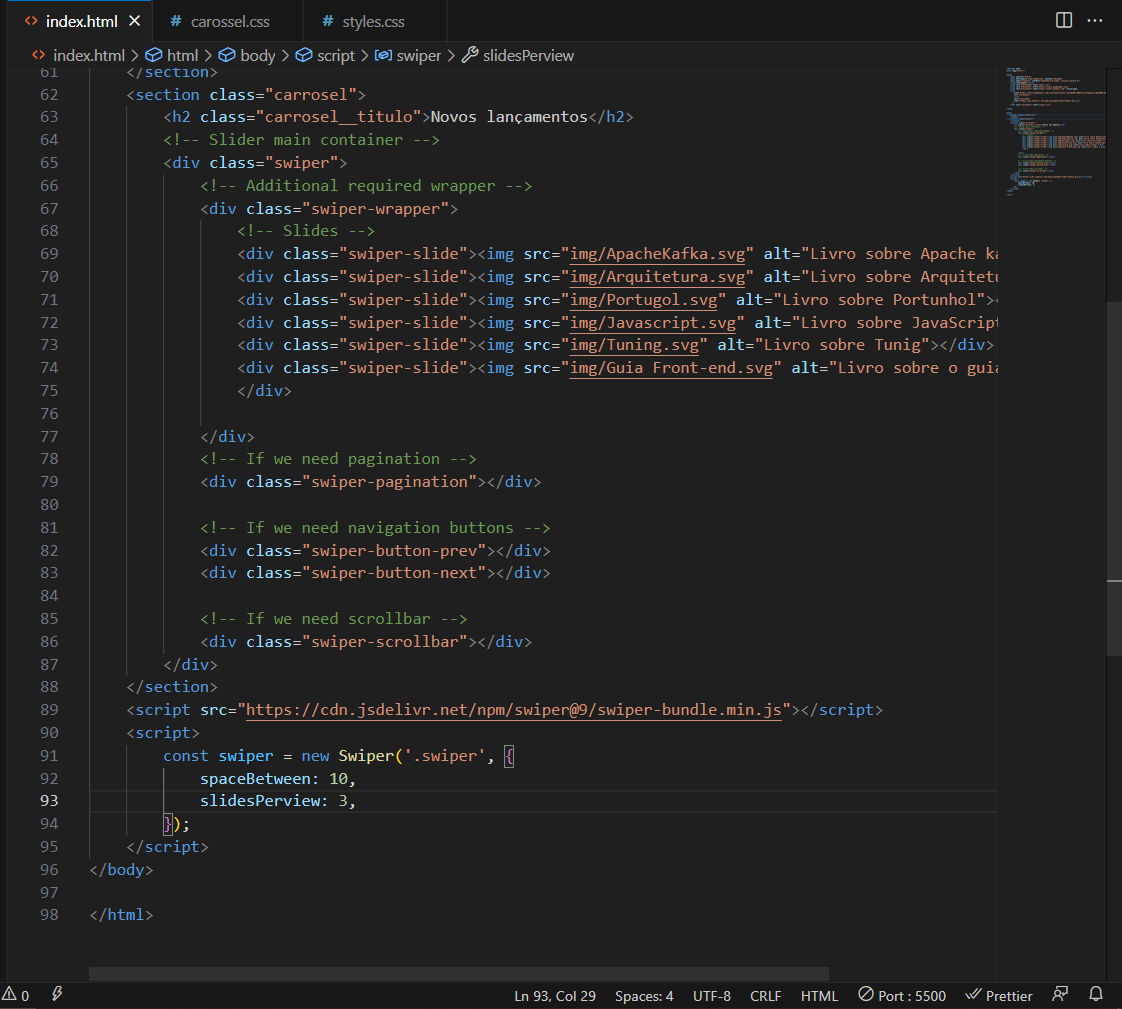1122x1009 pixels.
Task: Change file encoding UTF-8
Action: click(711, 996)
